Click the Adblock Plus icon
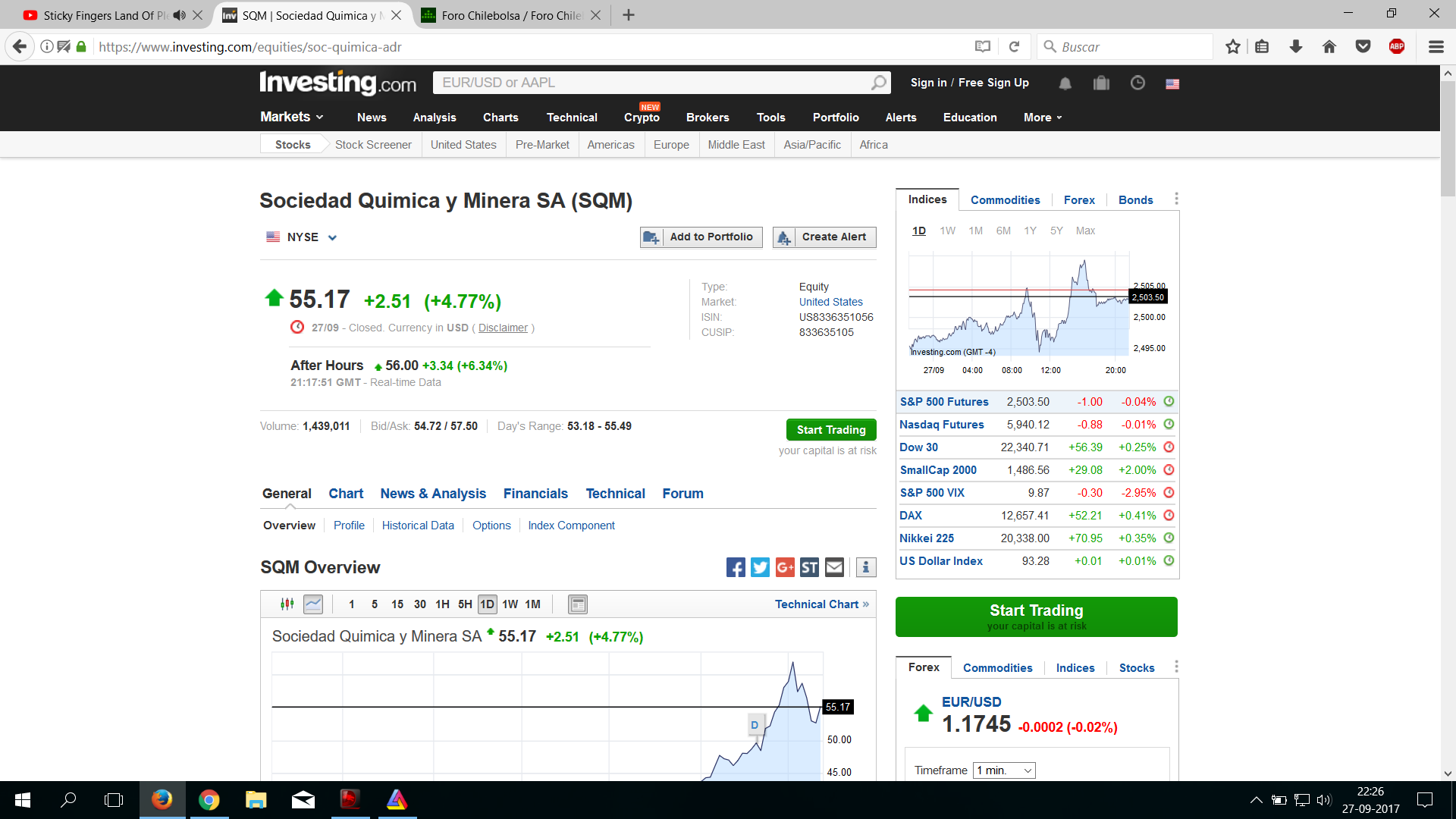 click(1397, 47)
